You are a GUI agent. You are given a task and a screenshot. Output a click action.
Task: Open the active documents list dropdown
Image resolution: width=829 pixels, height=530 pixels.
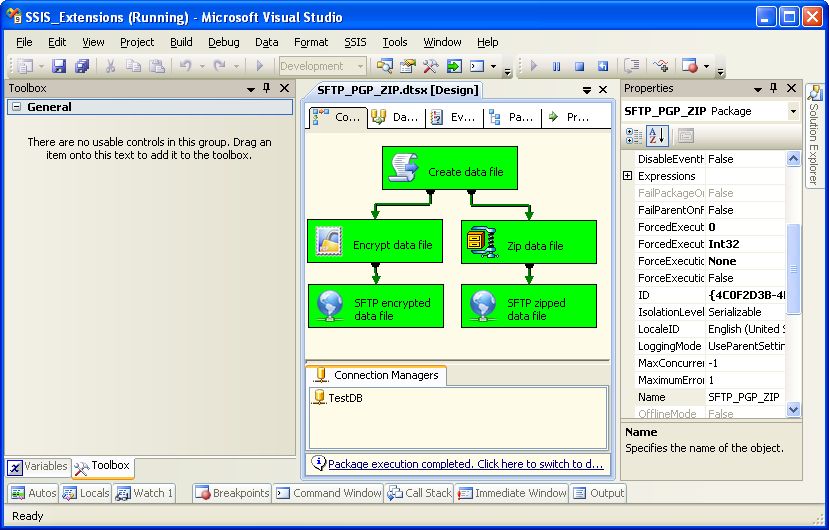click(586, 90)
